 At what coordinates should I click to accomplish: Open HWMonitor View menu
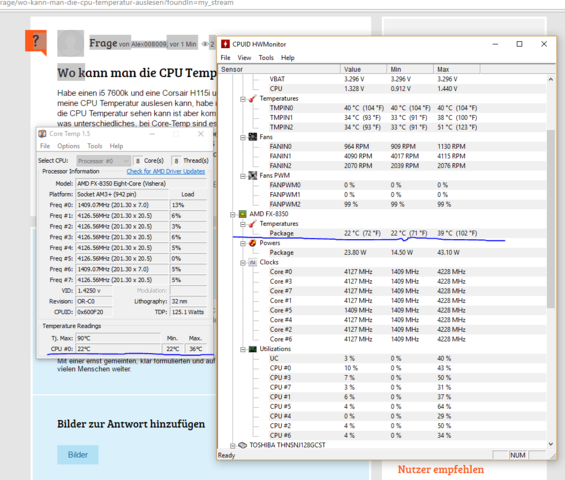[244, 58]
